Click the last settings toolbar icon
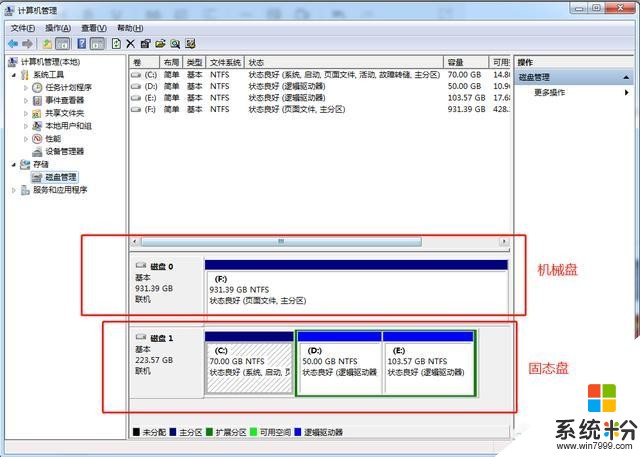The width and height of the screenshot is (640, 457). (190, 43)
